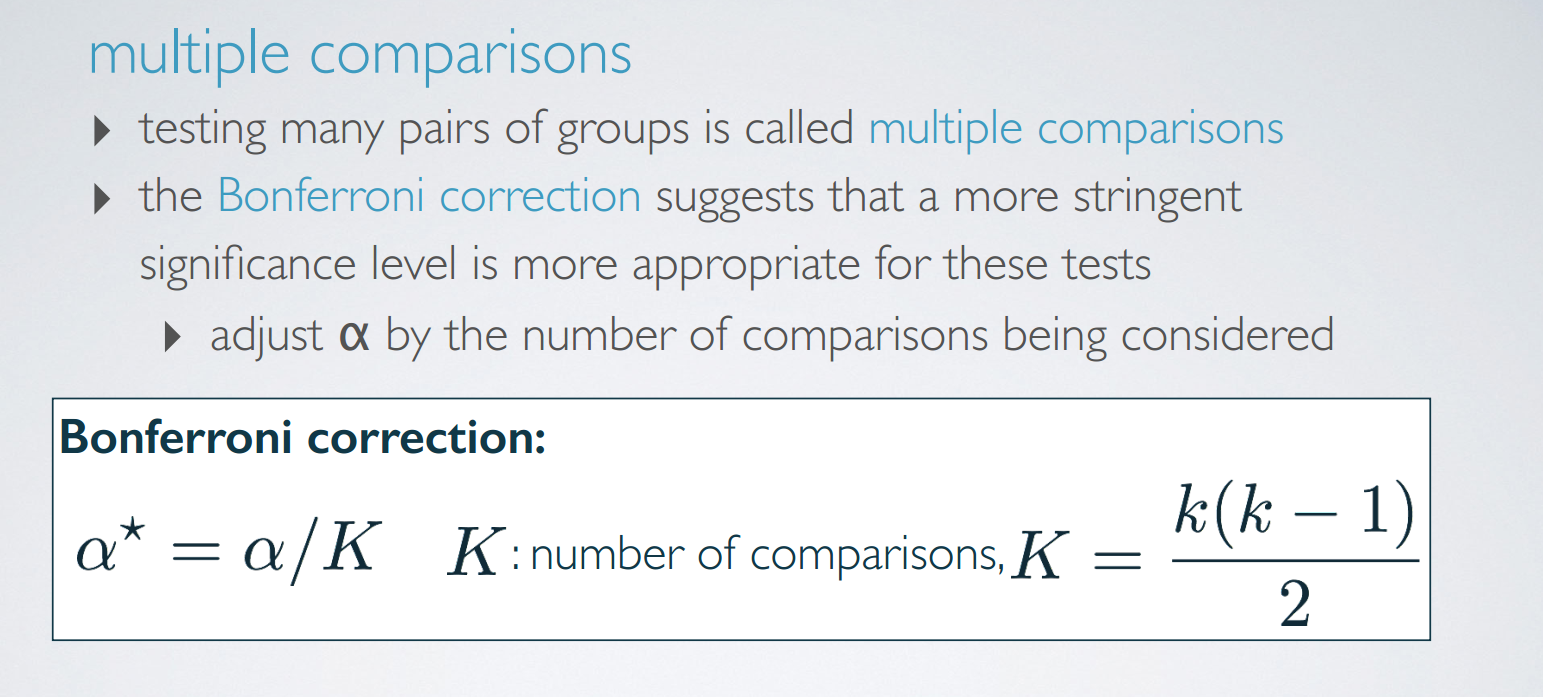Click the denominator '2' of the fraction
The width and height of the screenshot is (1543, 697).
coord(1295,604)
